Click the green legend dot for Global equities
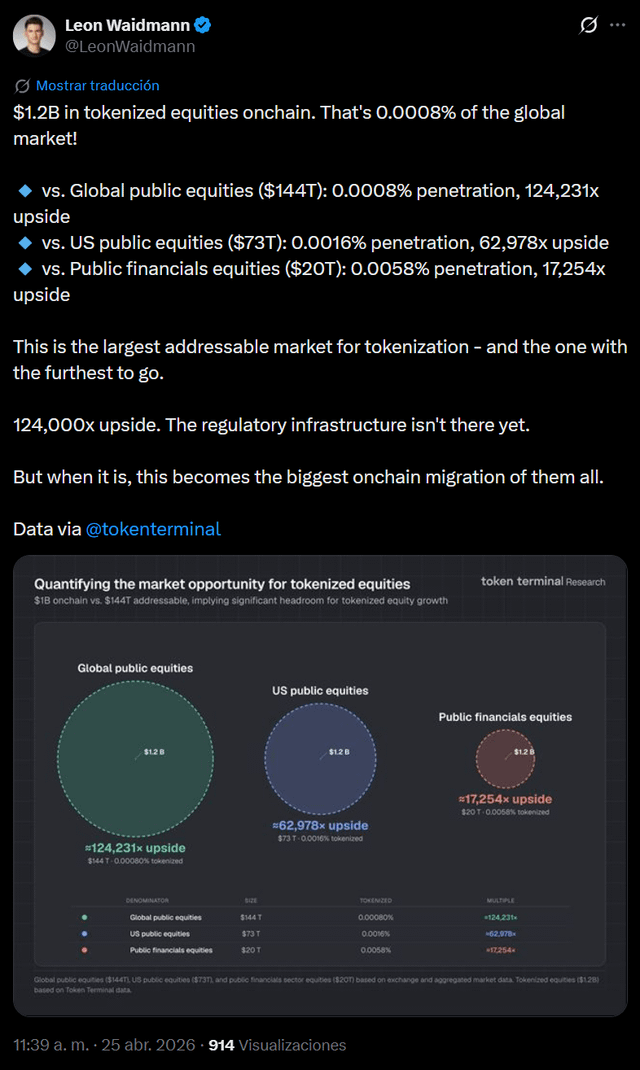The image size is (640, 1070). click(x=85, y=917)
